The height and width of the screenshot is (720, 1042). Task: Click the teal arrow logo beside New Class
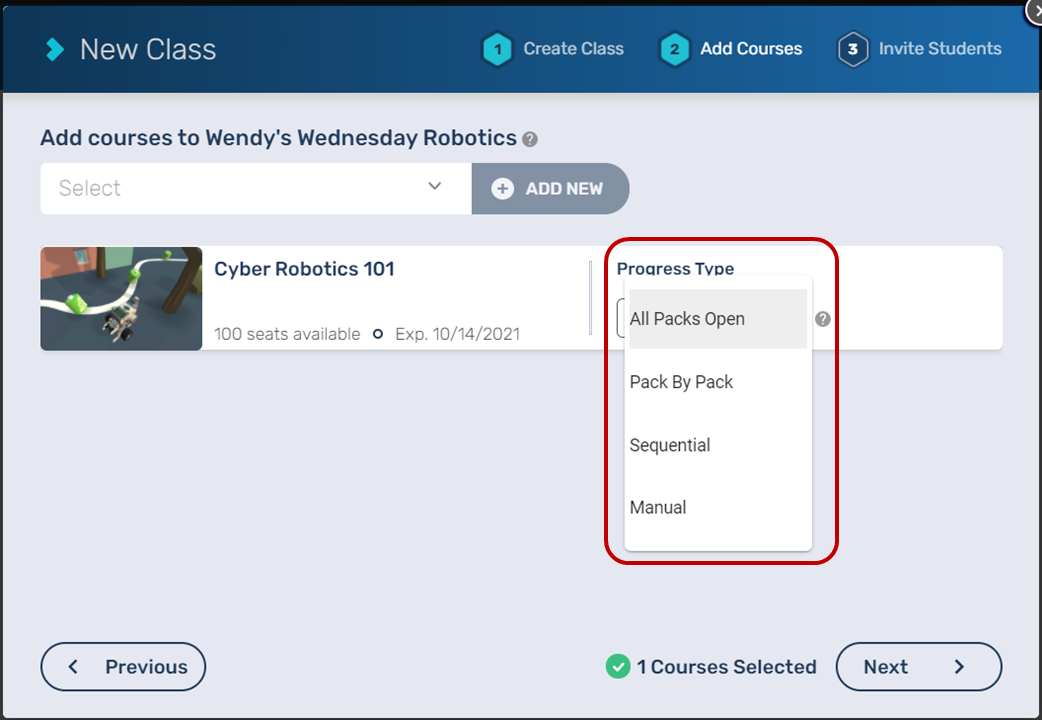pyautogui.click(x=56, y=49)
